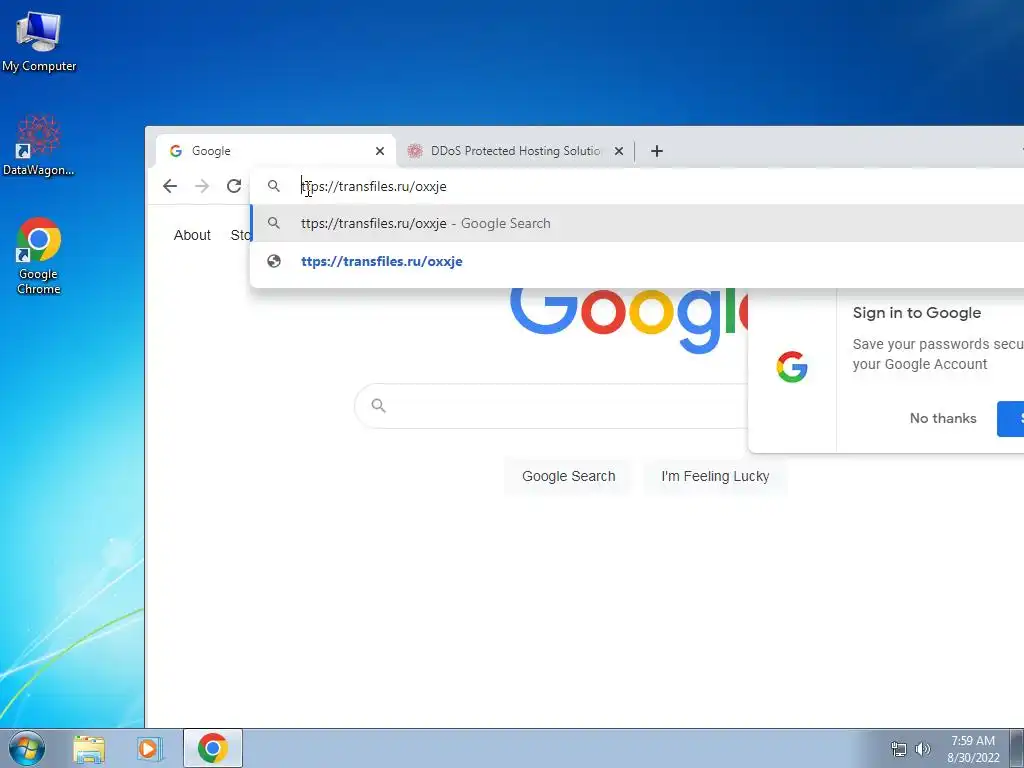Click the globe icon in URL suggestion
Viewport: 1024px width, 768px height.
pos(274,261)
